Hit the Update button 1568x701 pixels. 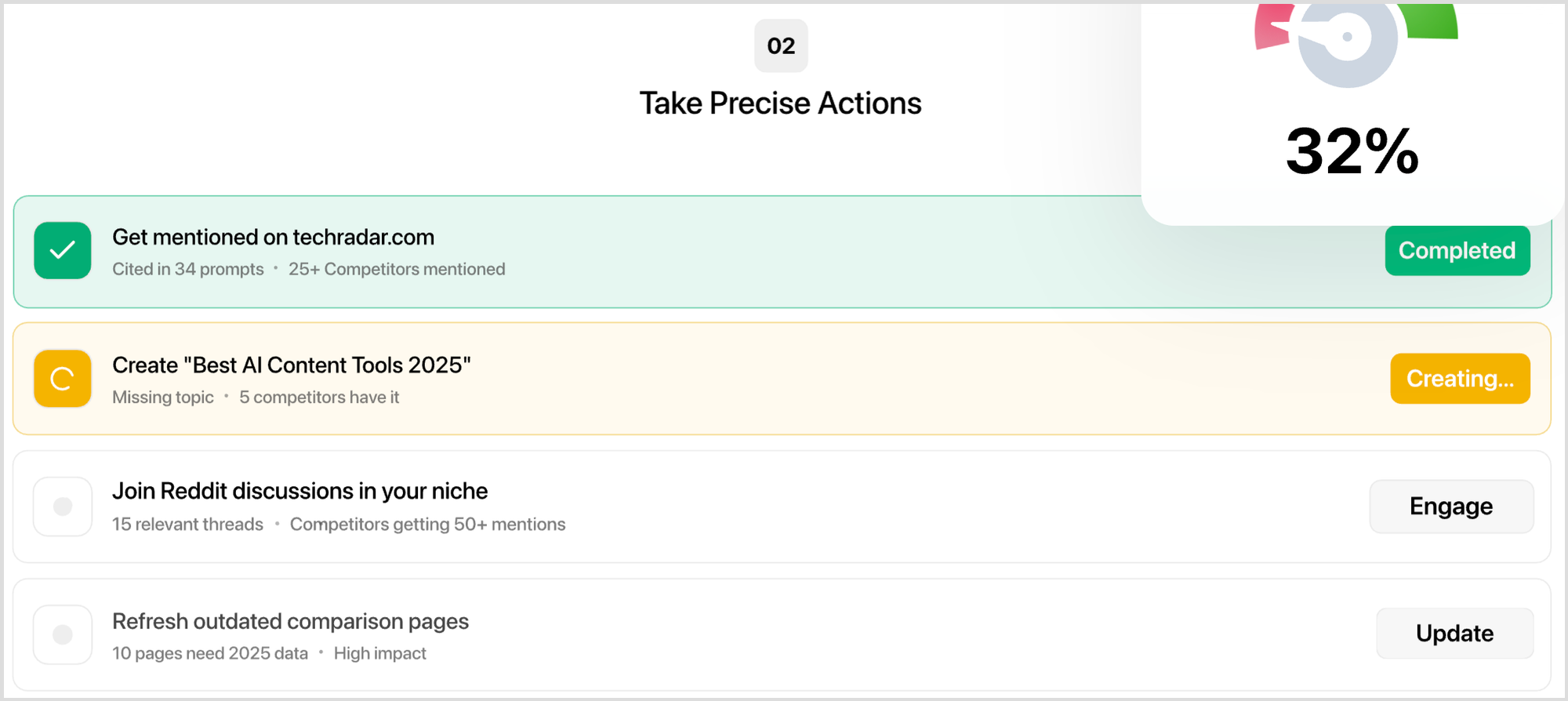[1454, 634]
